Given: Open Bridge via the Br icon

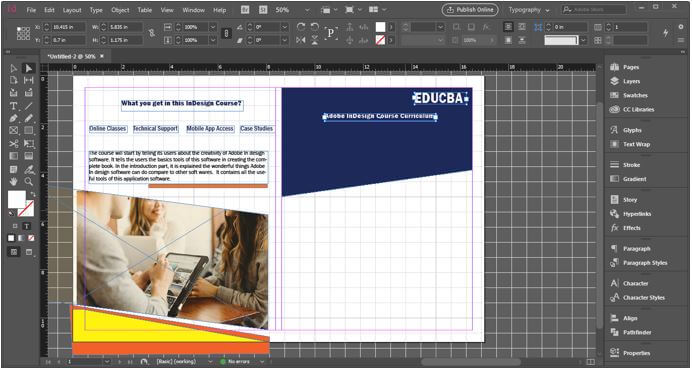Looking at the screenshot, I should click(x=246, y=10).
